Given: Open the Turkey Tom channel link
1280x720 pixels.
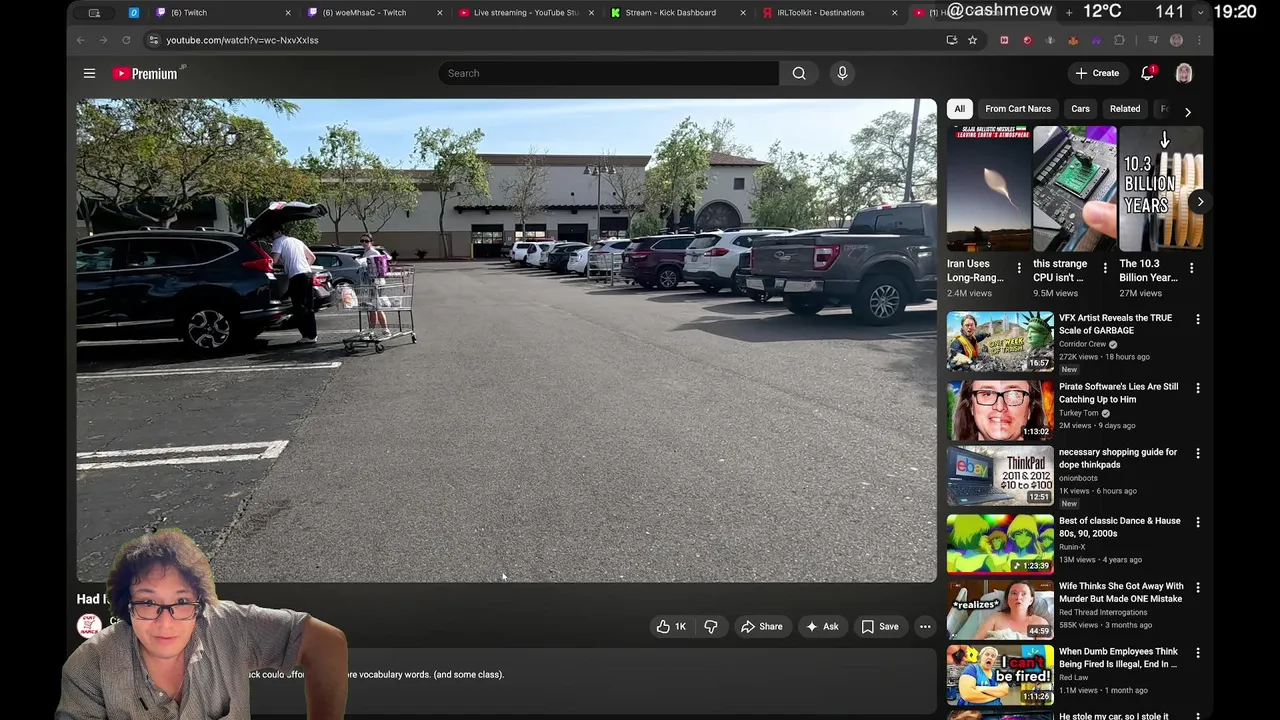Looking at the screenshot, I should (1079, 413).
